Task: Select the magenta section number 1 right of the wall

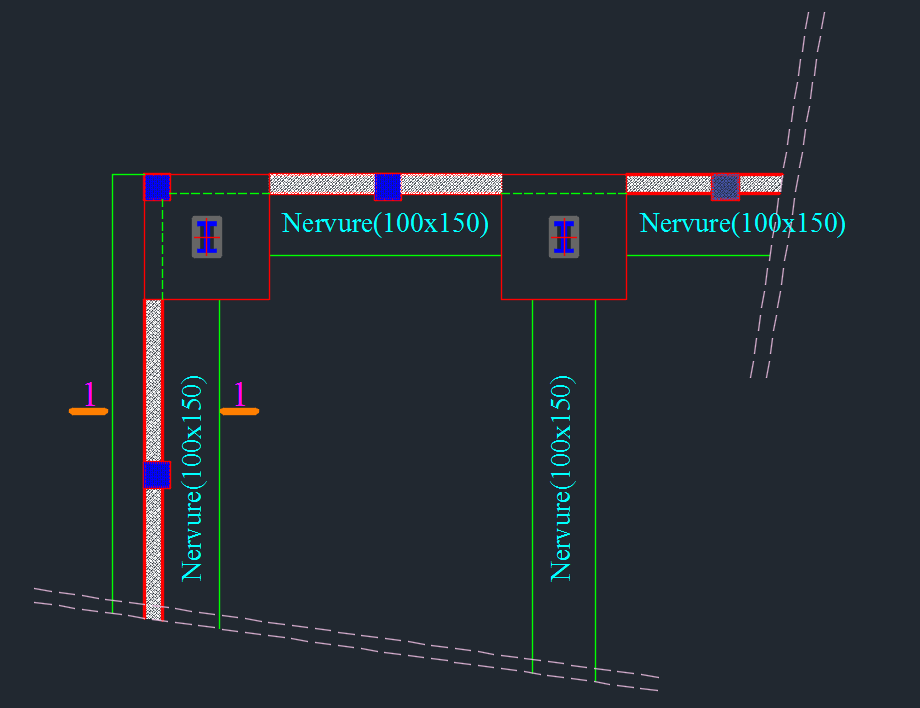Action: click(x=239, y=394)
